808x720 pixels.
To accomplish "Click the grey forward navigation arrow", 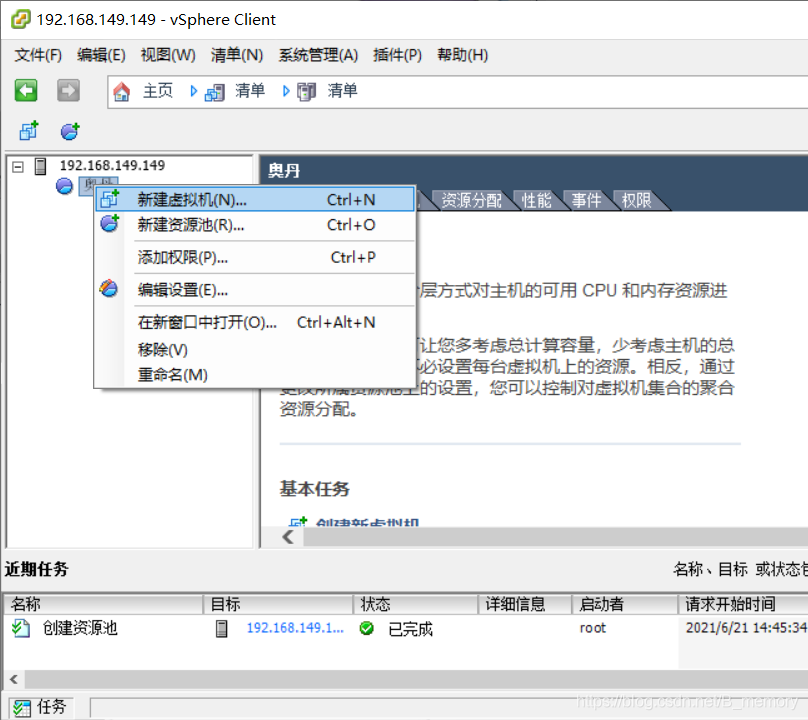I will click(x=68, y=91).
